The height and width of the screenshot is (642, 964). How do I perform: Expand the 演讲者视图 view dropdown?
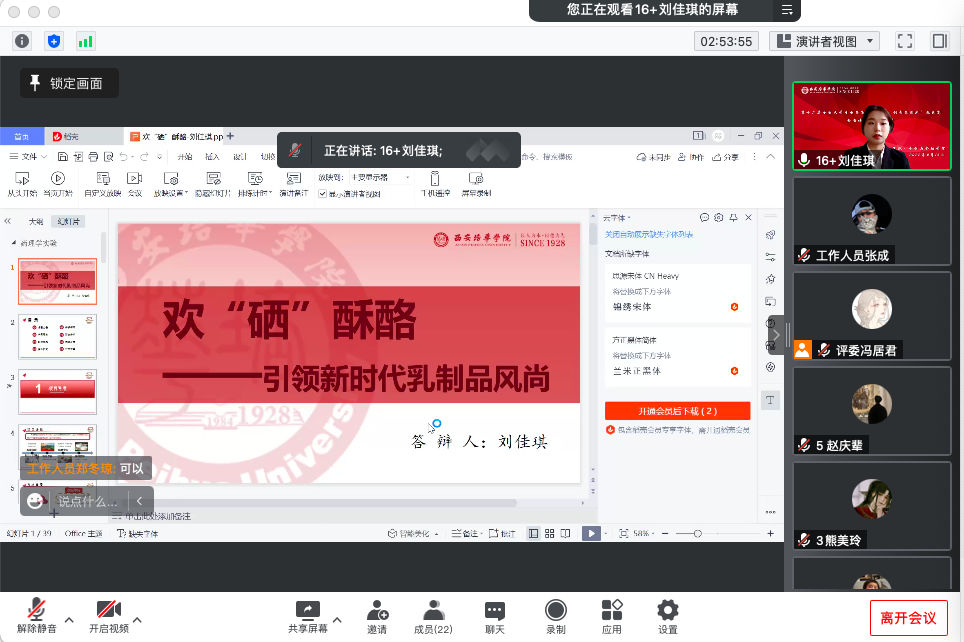pos(825,41)
